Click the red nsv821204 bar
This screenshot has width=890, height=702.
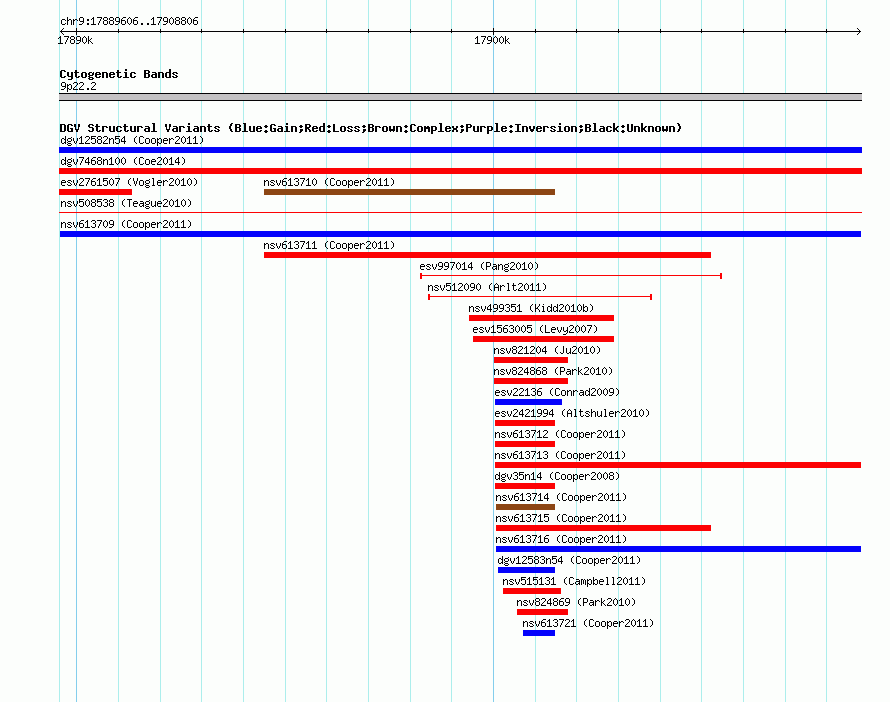531,360
